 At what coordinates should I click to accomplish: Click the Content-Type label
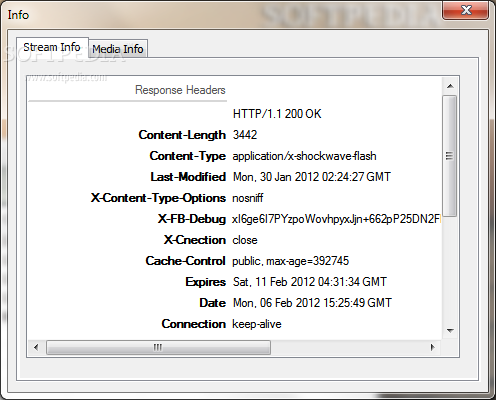coord(188,156)
